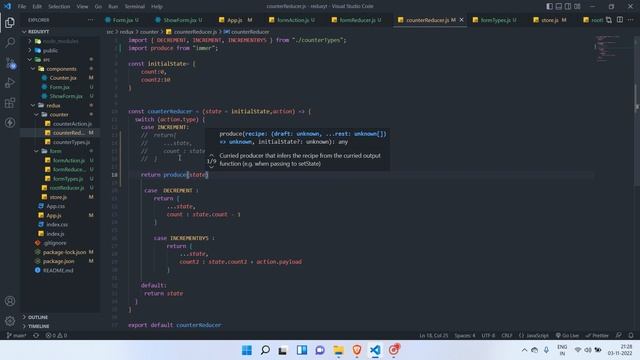Open the Manage gear icon
The image size is (640, 360).
click(10, 321)
